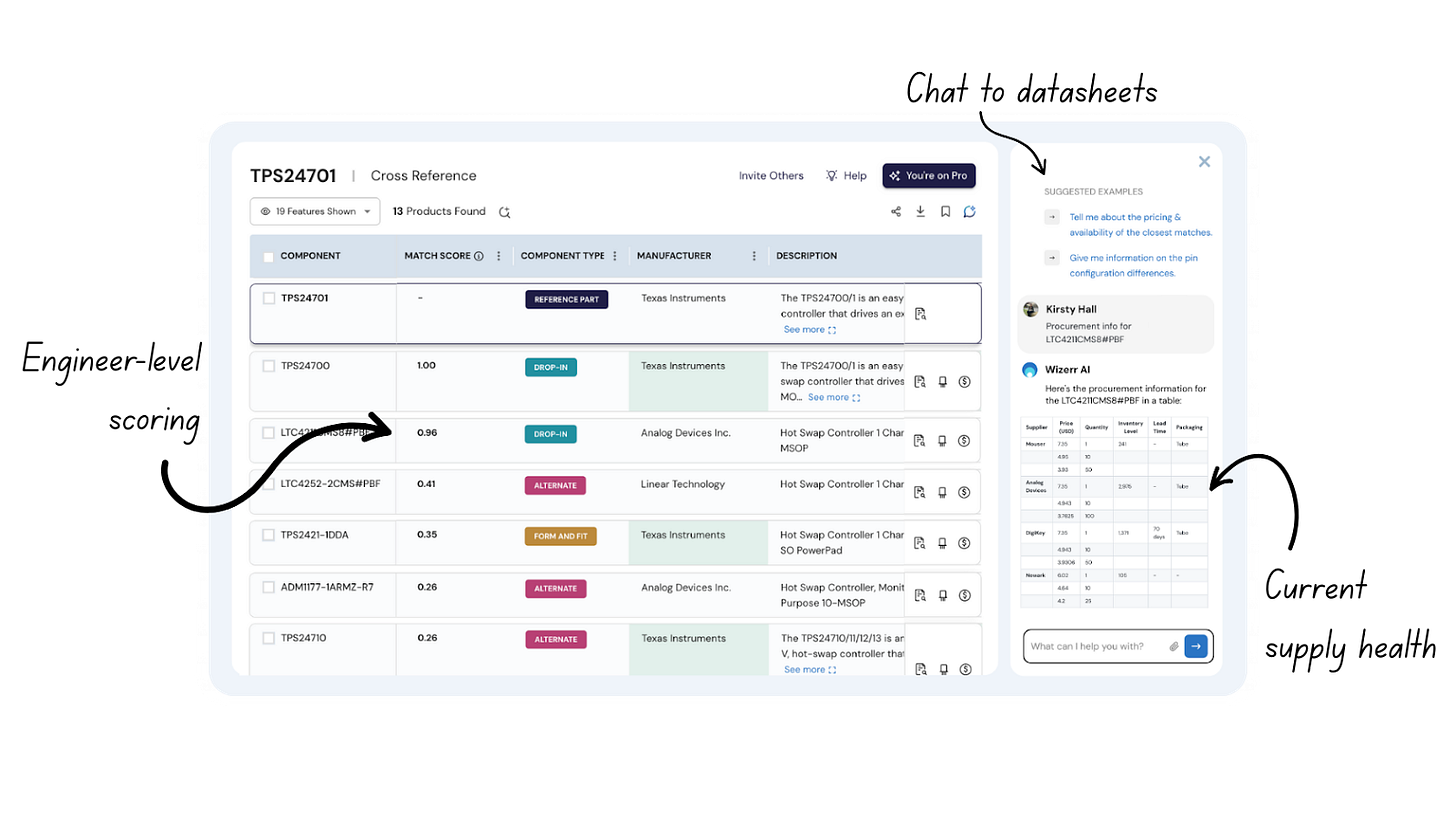The image size is (1456, 819).
Task: Click the 0.41 match score value
Action: [427, 484]
